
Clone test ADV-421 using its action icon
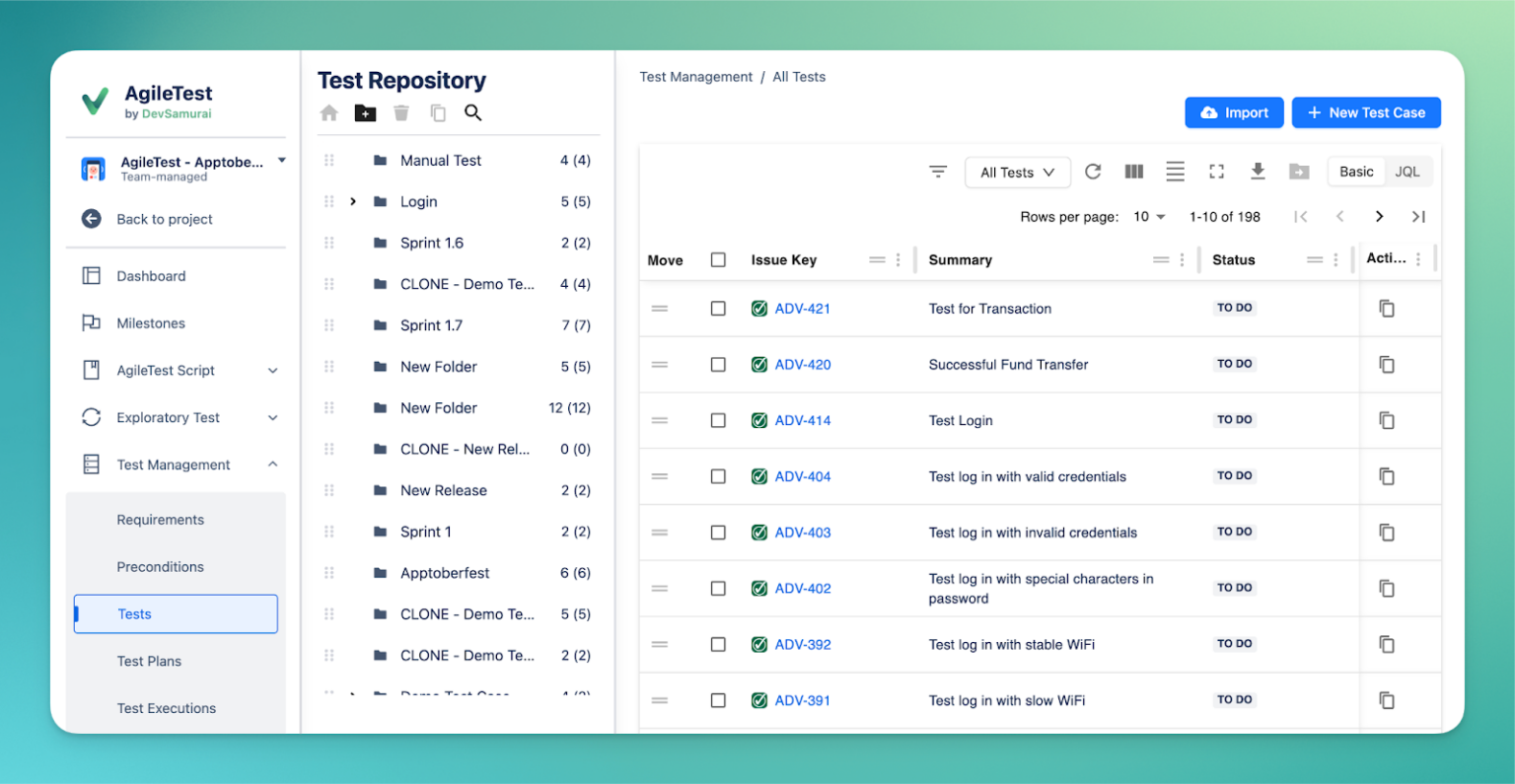pos(1386,309)
